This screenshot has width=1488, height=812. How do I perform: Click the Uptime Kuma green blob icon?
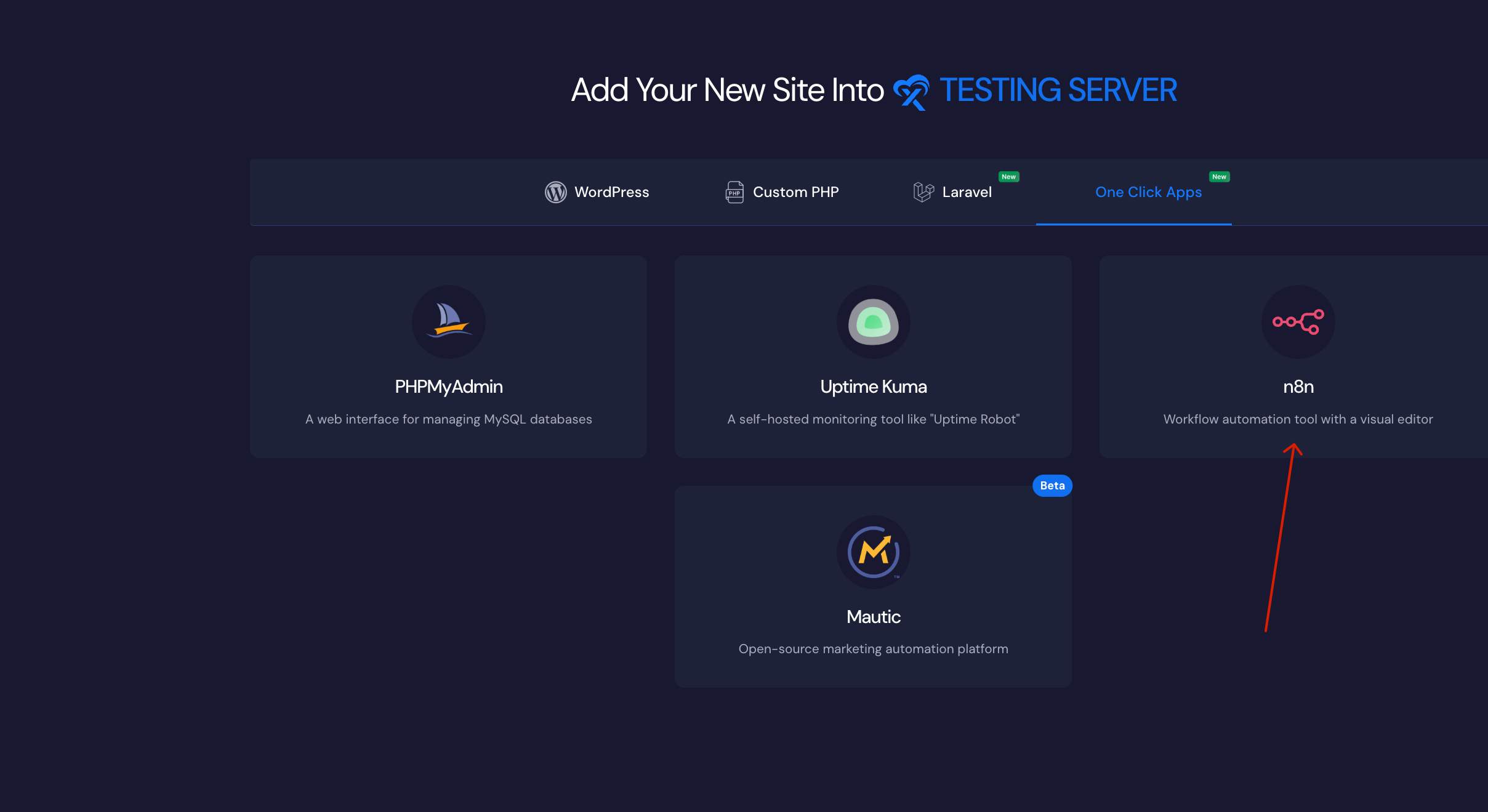click(x=873, y=321)
